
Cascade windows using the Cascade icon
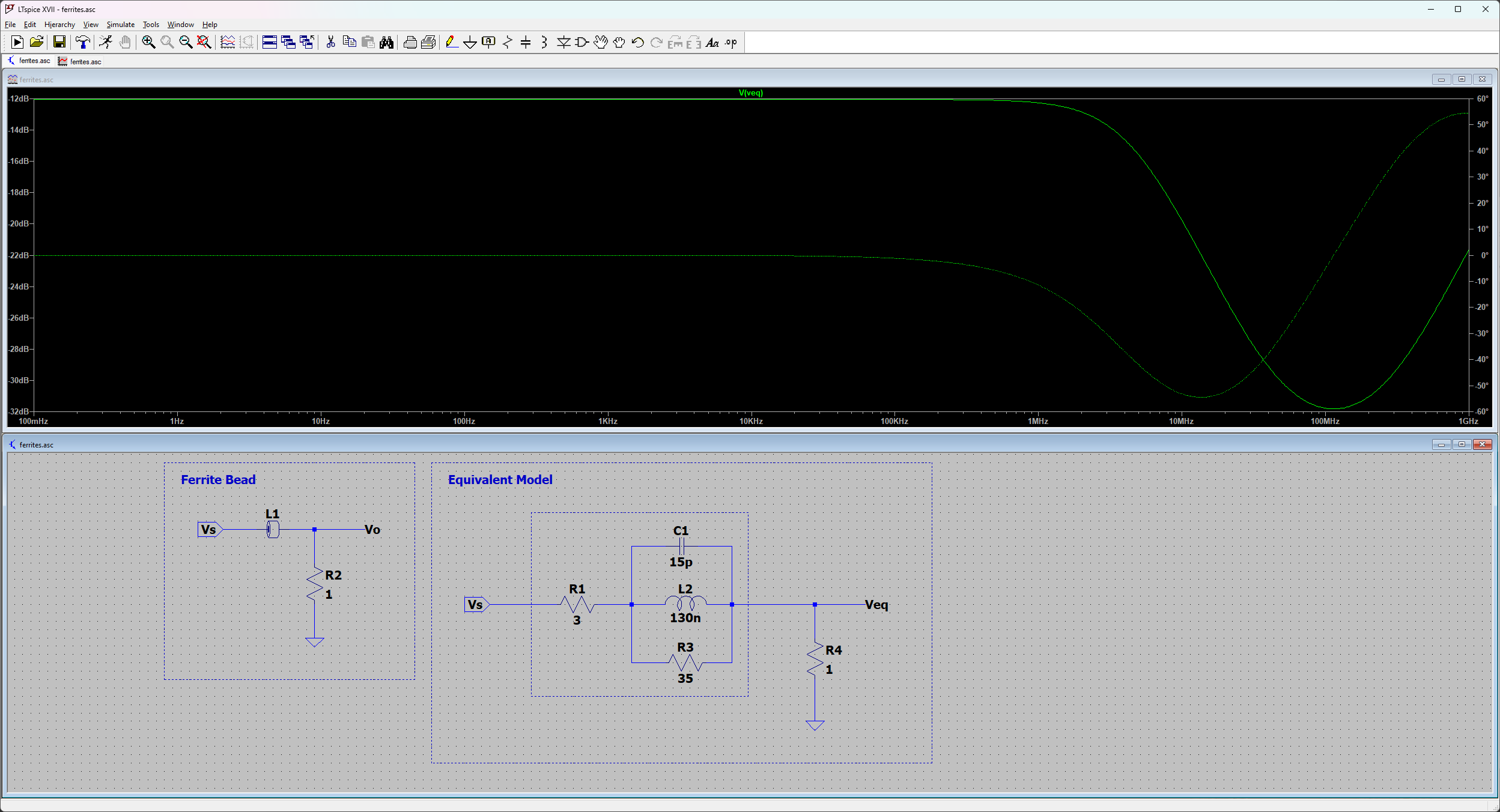288,42
